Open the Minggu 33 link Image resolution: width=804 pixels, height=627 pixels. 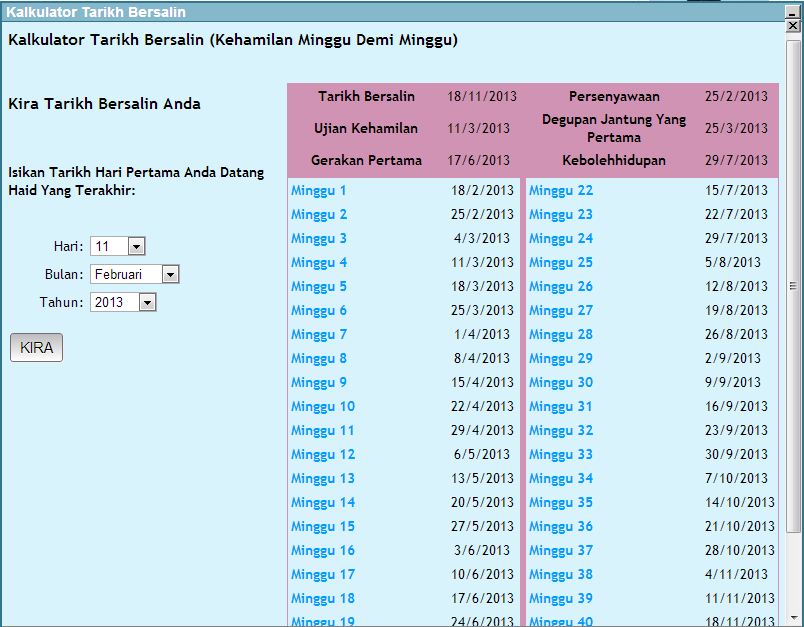(561, 455)
